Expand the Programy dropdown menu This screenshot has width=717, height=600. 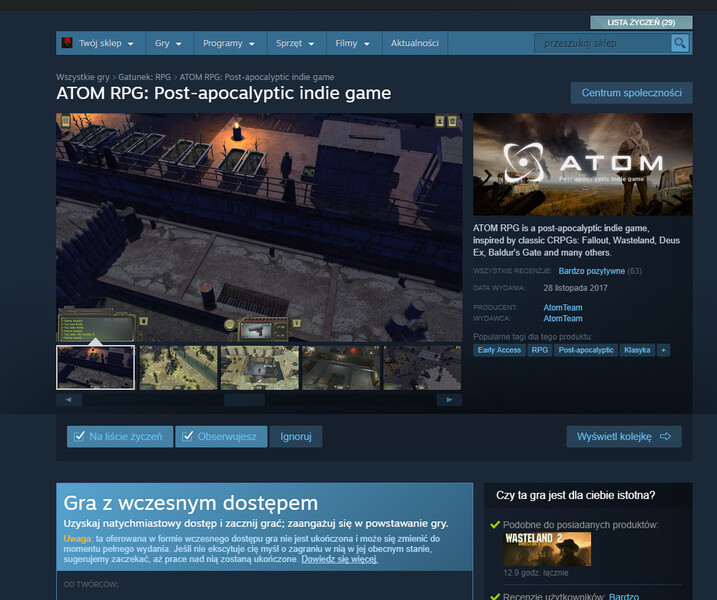point(229,44)
